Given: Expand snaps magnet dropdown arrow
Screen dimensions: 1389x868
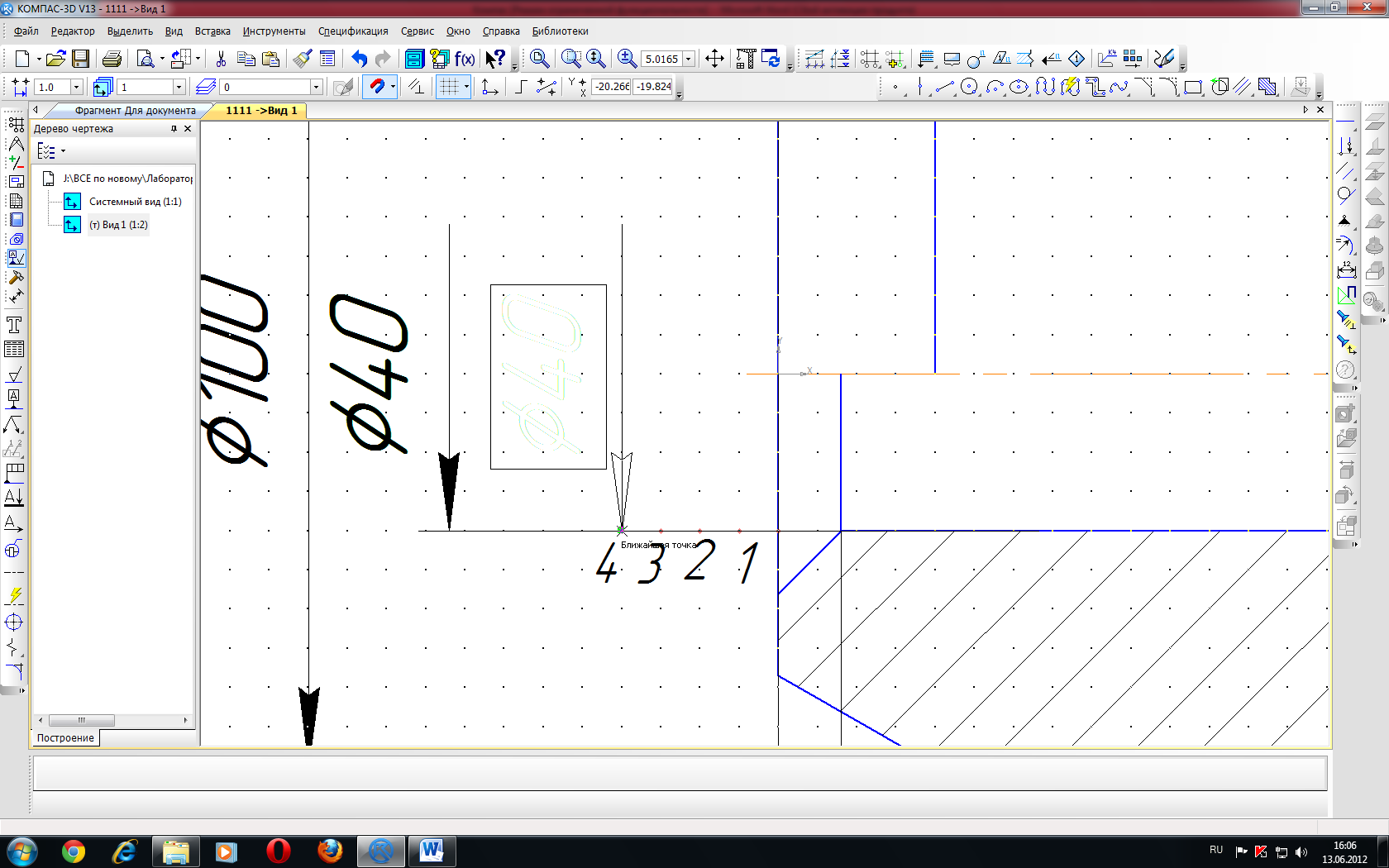Looking at the screenshot, I should point(393,86).
